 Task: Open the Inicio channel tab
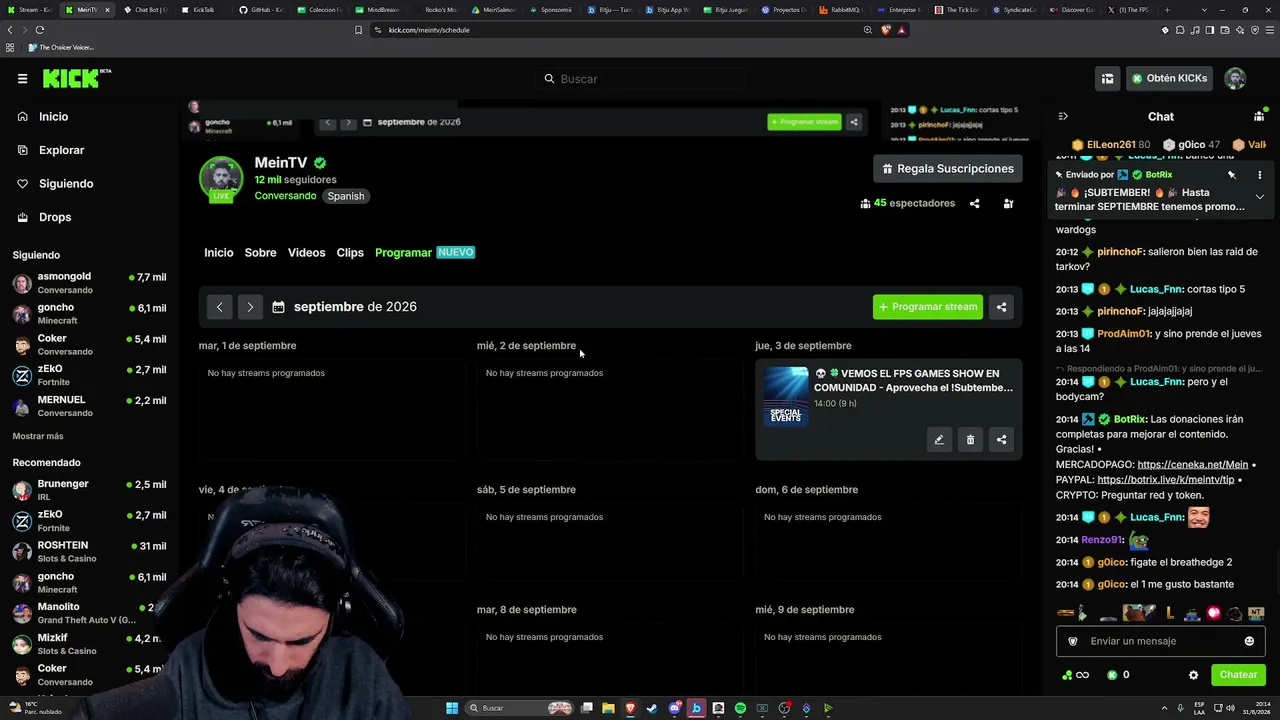(x=218, y=253)
